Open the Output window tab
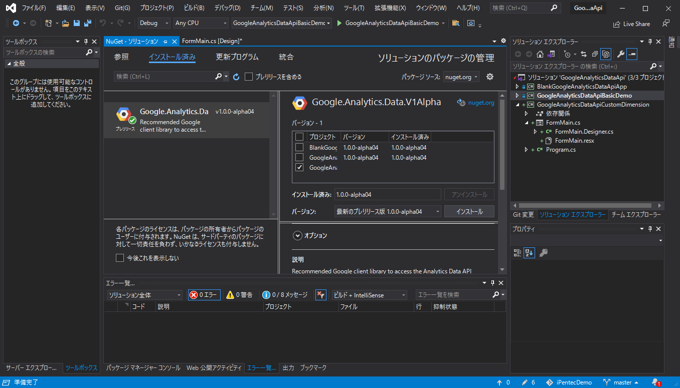The width and height of the screenshot is (680, 388). click(288, 368)
